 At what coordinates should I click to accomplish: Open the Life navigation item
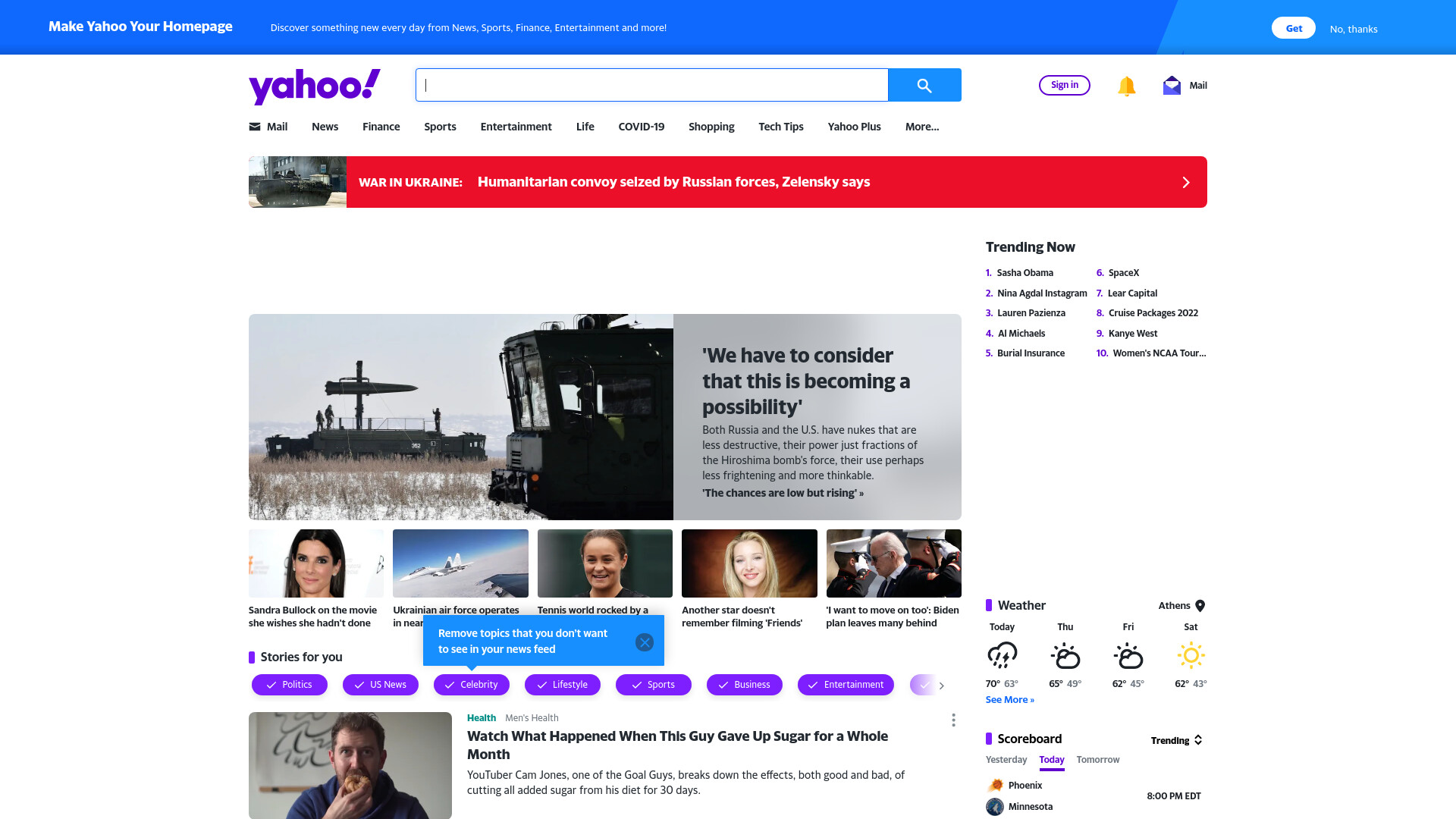(585, 127)
